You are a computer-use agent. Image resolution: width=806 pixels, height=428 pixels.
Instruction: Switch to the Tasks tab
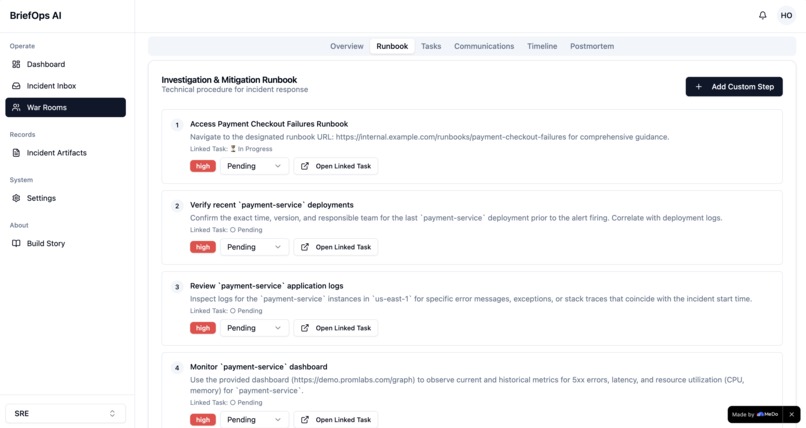tap(431, 46)
